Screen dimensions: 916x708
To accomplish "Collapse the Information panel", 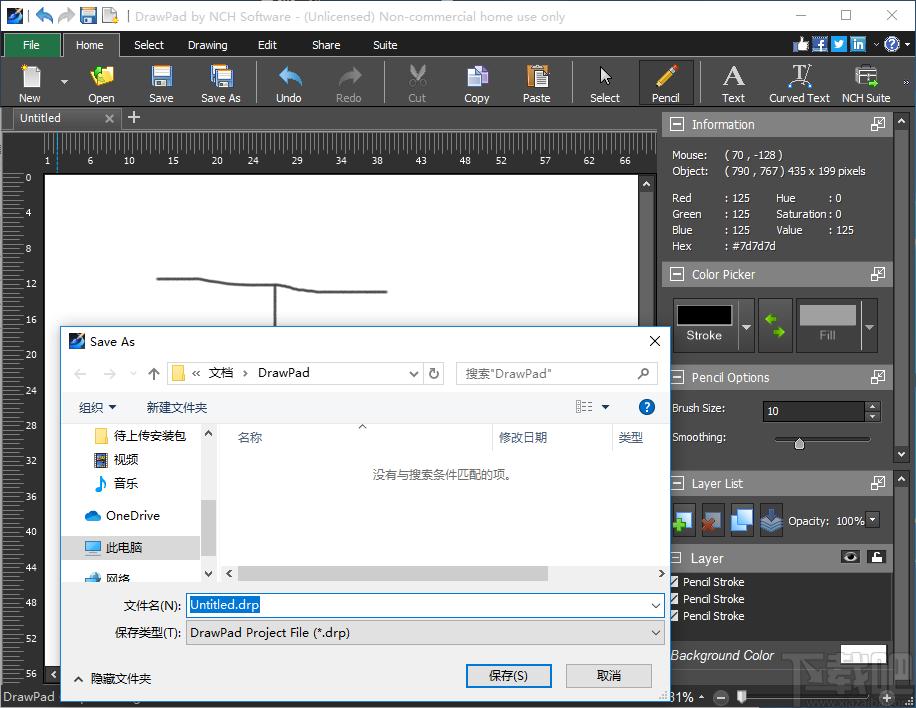I will pyautogui.click(x=677, y=124).
